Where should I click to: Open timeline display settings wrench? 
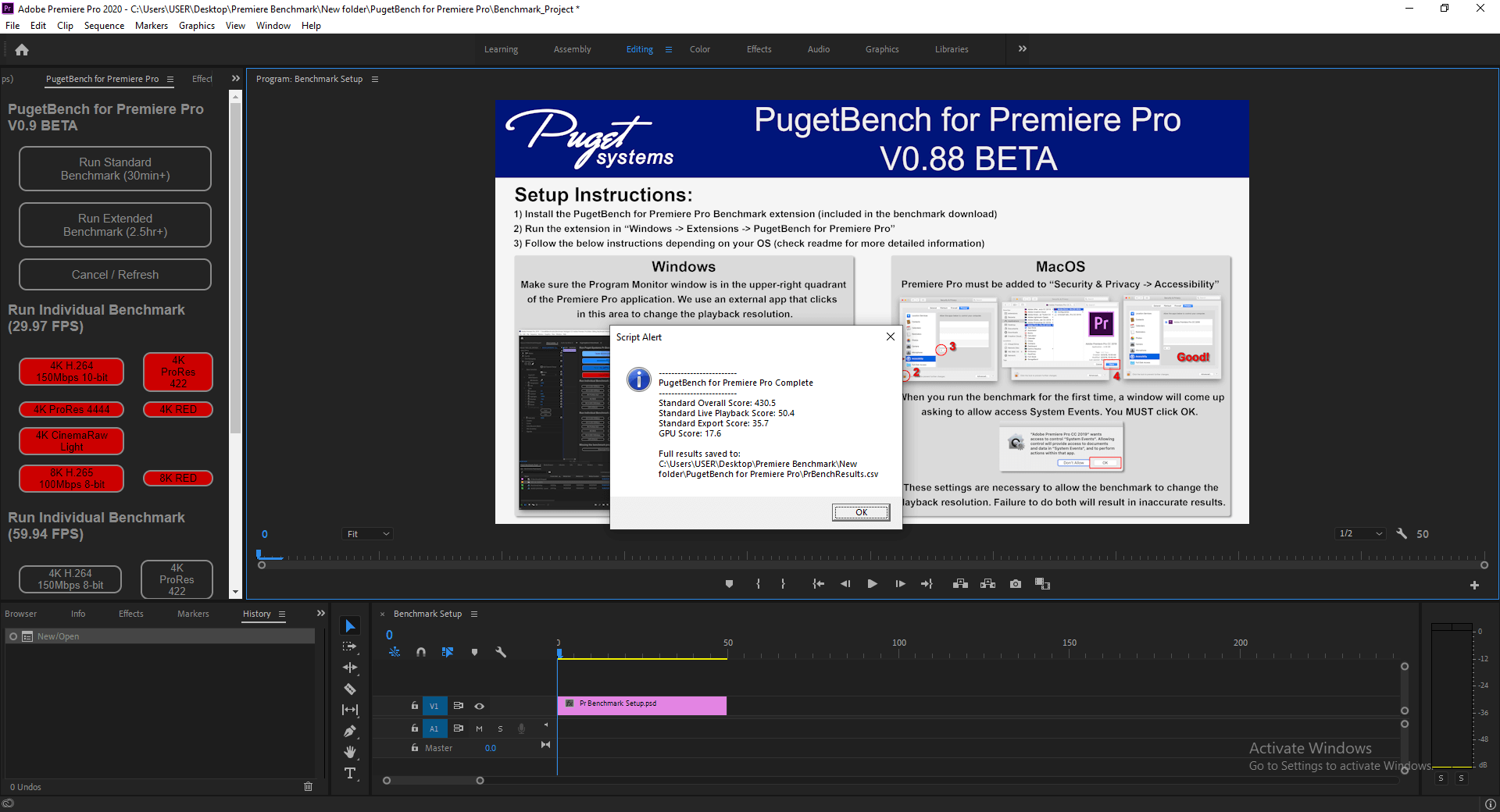(x=501, y=652)
